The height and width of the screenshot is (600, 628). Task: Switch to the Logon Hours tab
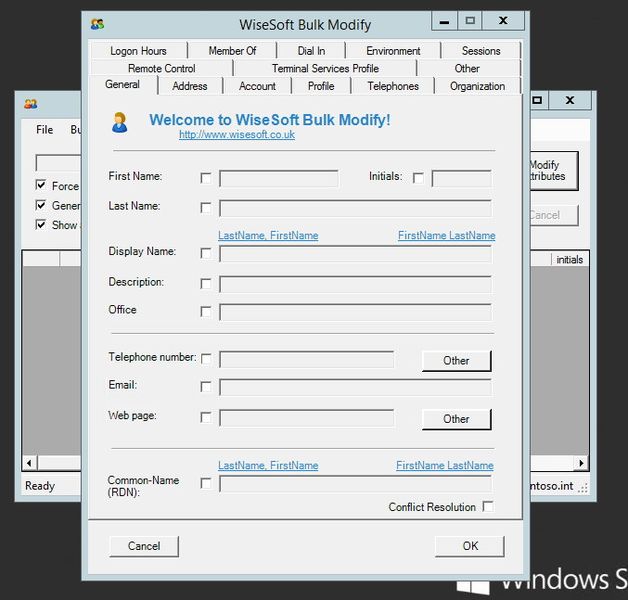pyautogui.click(x=139, y=51)
